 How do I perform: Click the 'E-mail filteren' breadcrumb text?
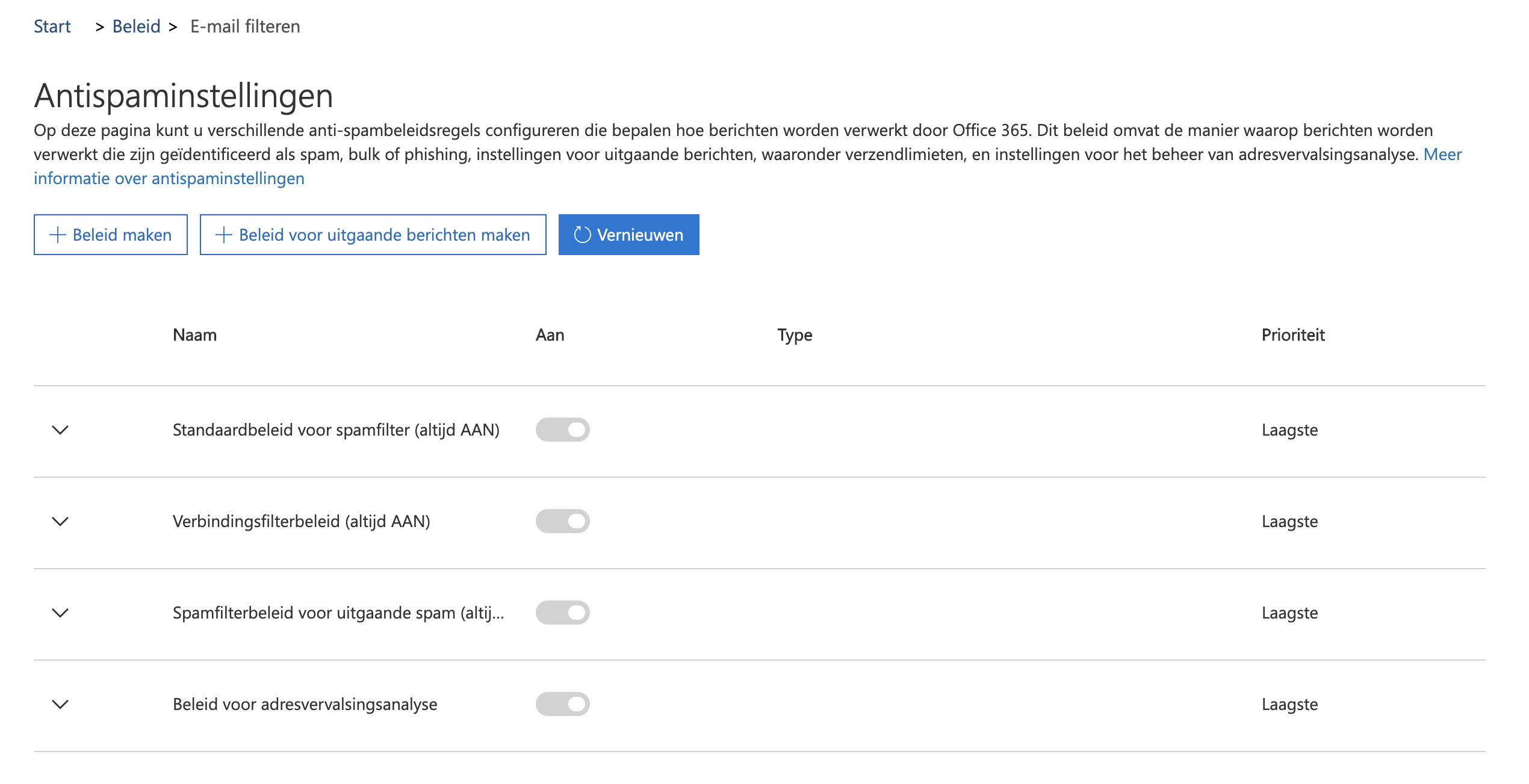(x=245, y=26)
